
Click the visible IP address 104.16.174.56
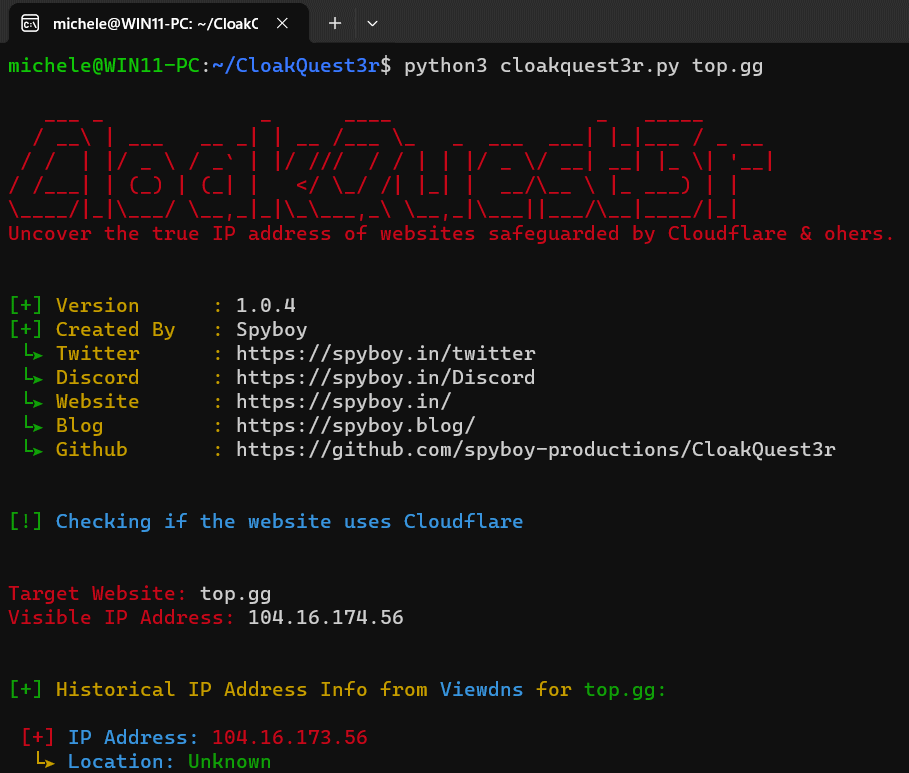tap(325, 617)
